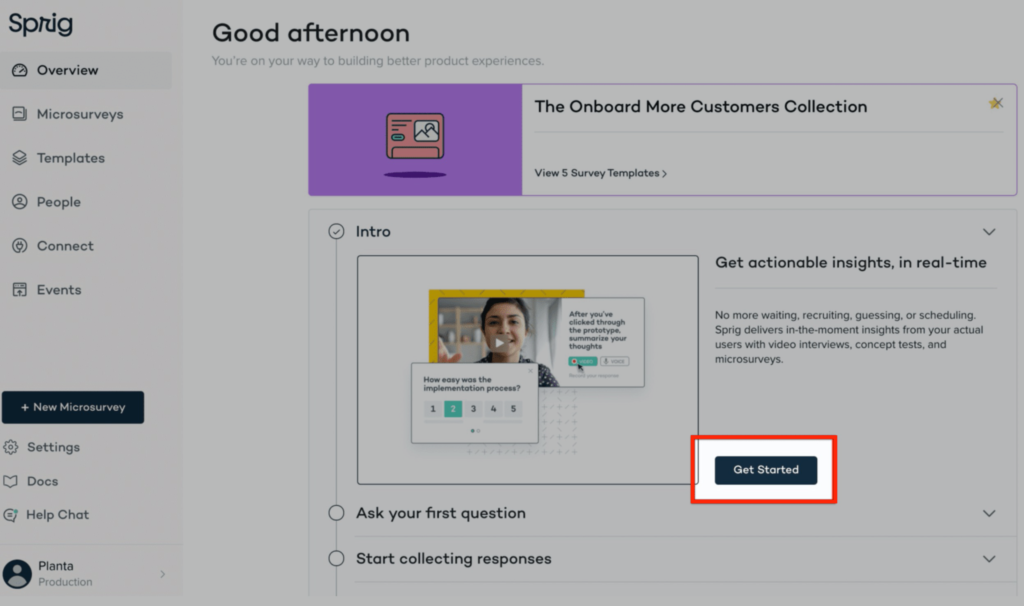The width and height of the screenshot is (1024, 606).
Task: Mark the Ask your first question step complete
Action: point(336,513)
